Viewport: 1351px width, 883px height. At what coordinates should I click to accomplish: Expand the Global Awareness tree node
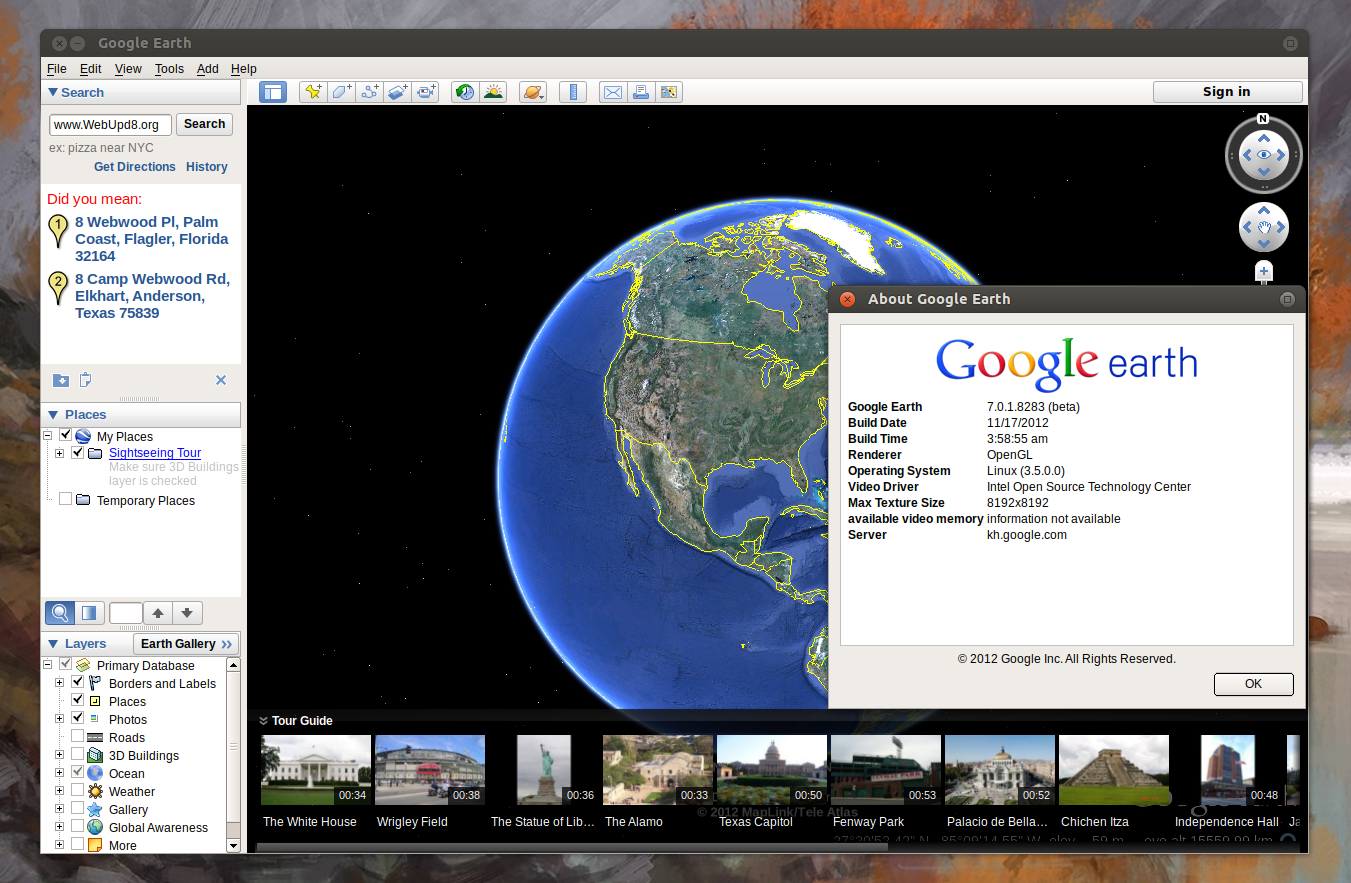60,827
